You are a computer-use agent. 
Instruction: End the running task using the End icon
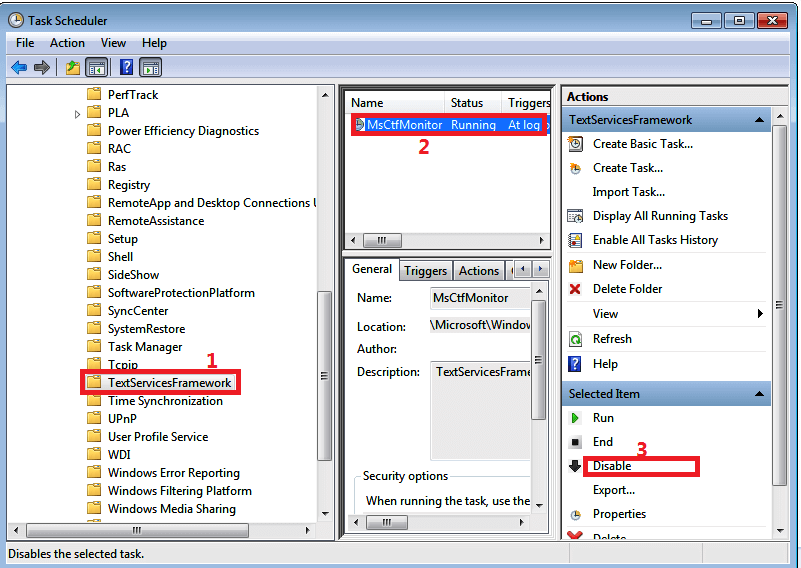click(575, 442)
